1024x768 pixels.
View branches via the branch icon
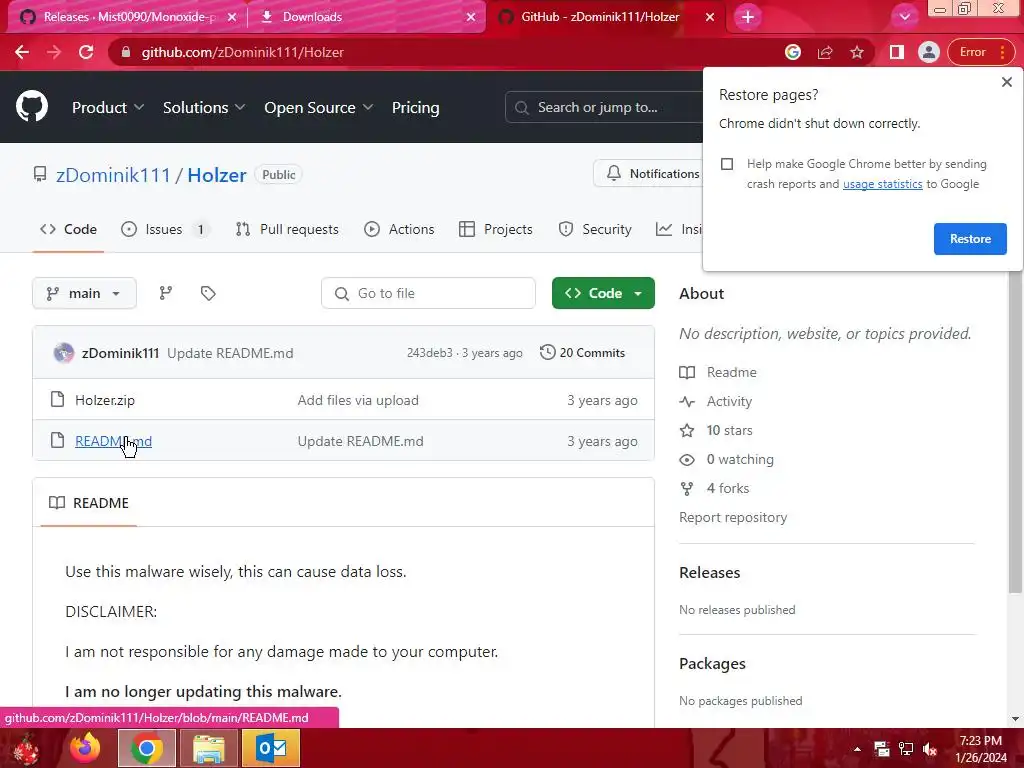pyautogui.click(x=166, y=293)
